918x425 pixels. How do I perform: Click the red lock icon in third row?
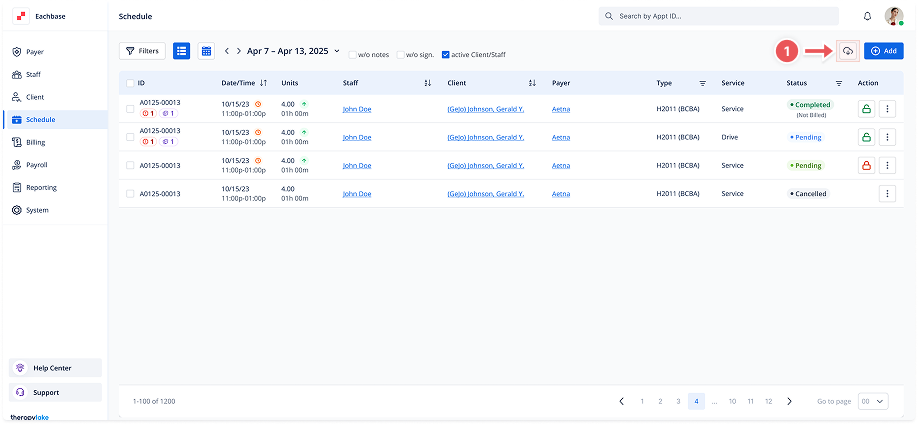pyautogui.click(x=866, y=165)
